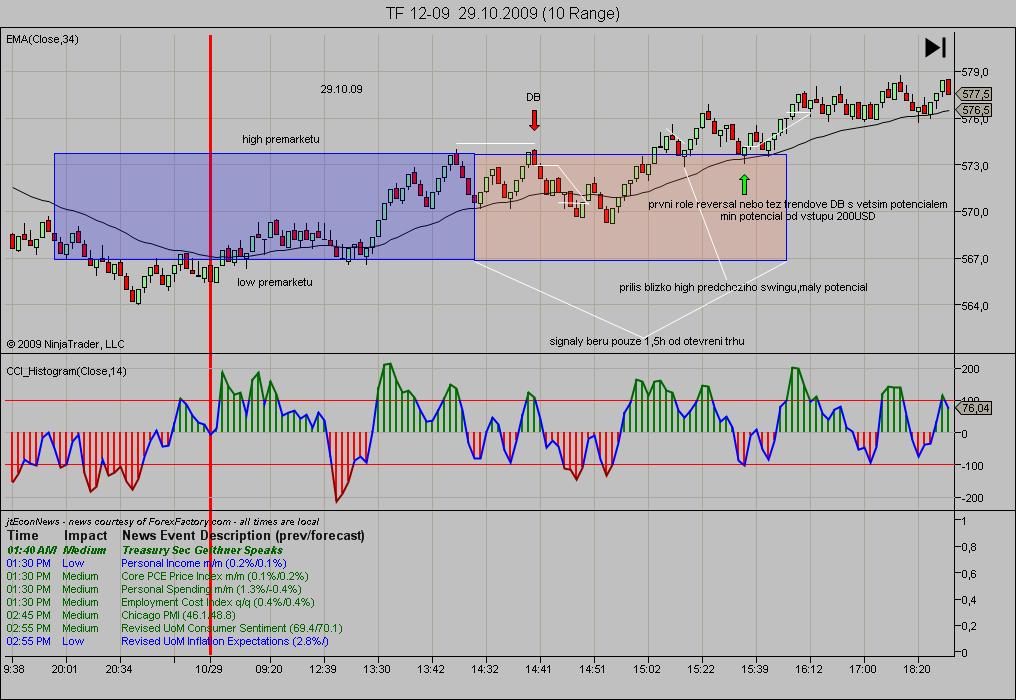The height and width of the screenshot is (700, 1016).
Task: Select the 'low premarketu' chart annotation
Action: click(x=275, y=282)
